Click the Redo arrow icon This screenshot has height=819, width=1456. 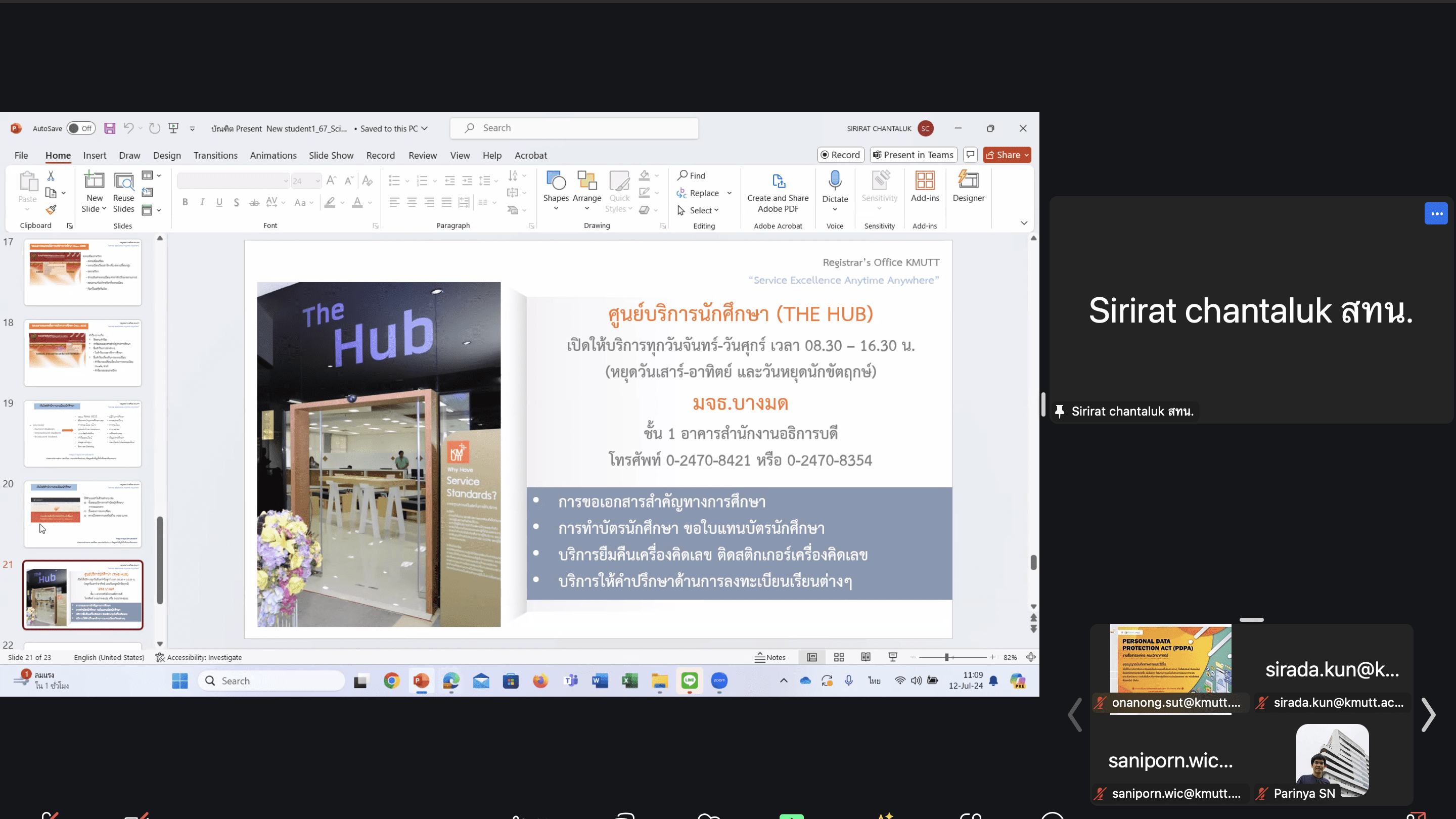154,128
